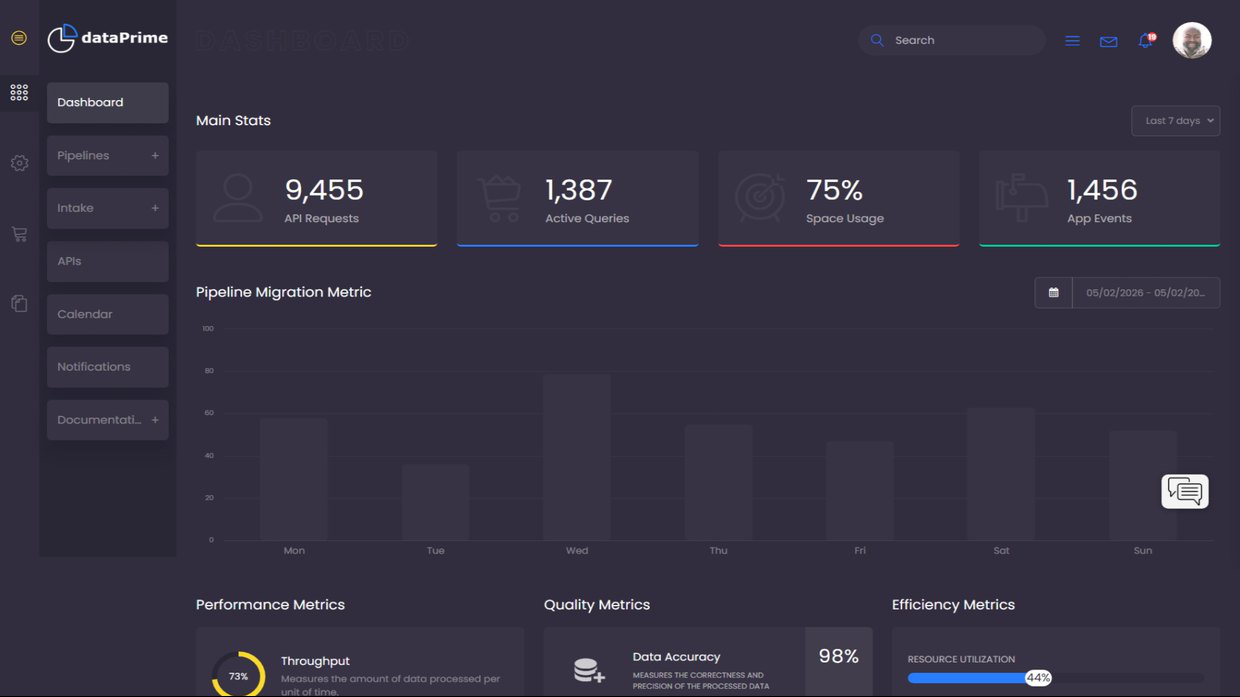Viewport: 1240px width, 697px height.
Task: Open APIs in the sidebar menu
Action: (x=108, y=261)
